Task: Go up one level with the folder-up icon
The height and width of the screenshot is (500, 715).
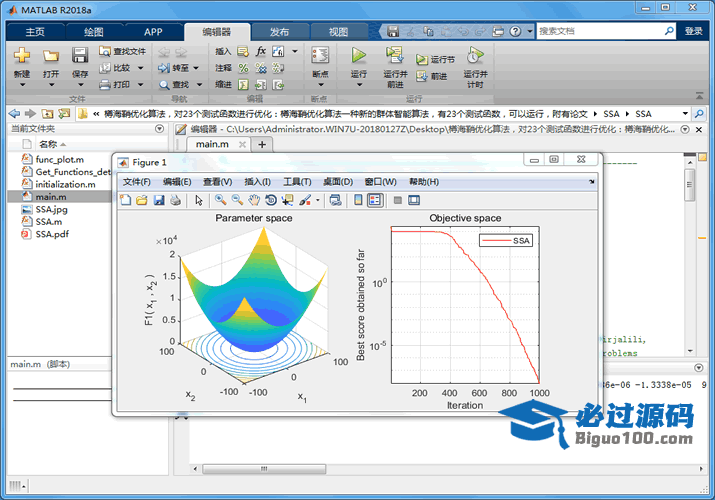Action: [x=47, y=113]
